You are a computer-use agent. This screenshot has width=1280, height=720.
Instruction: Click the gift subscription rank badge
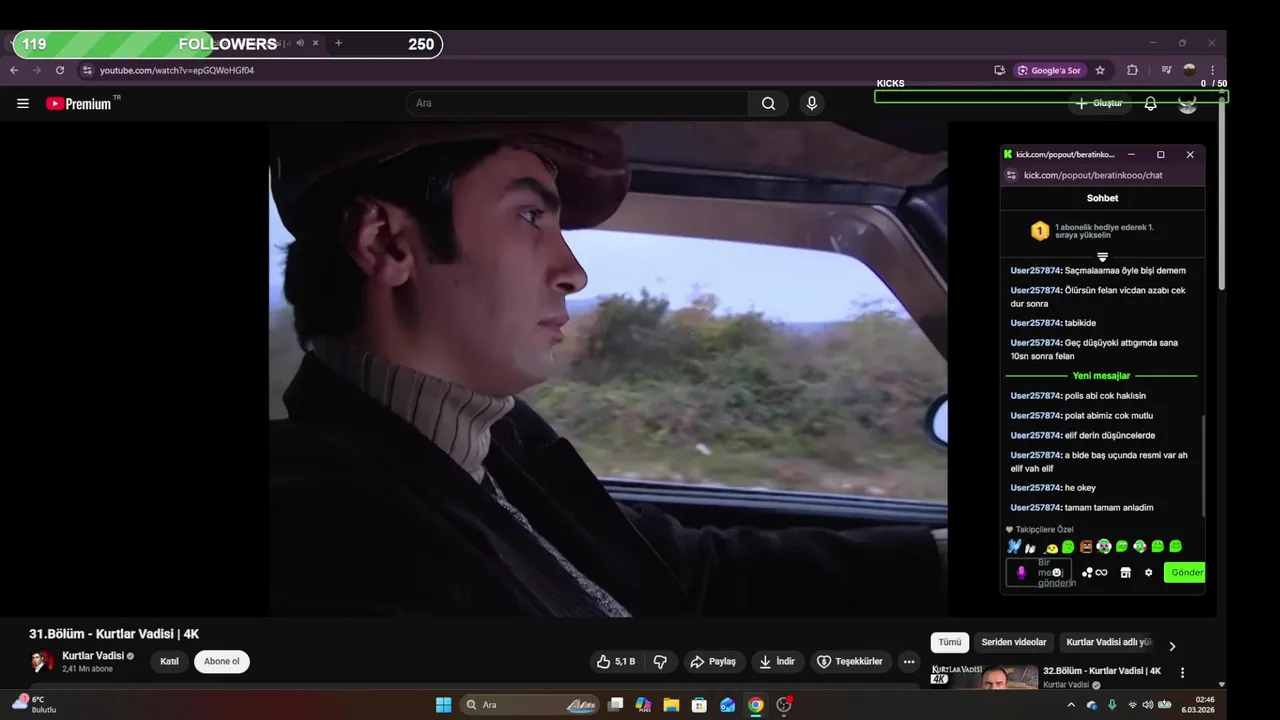(1040, 231)
